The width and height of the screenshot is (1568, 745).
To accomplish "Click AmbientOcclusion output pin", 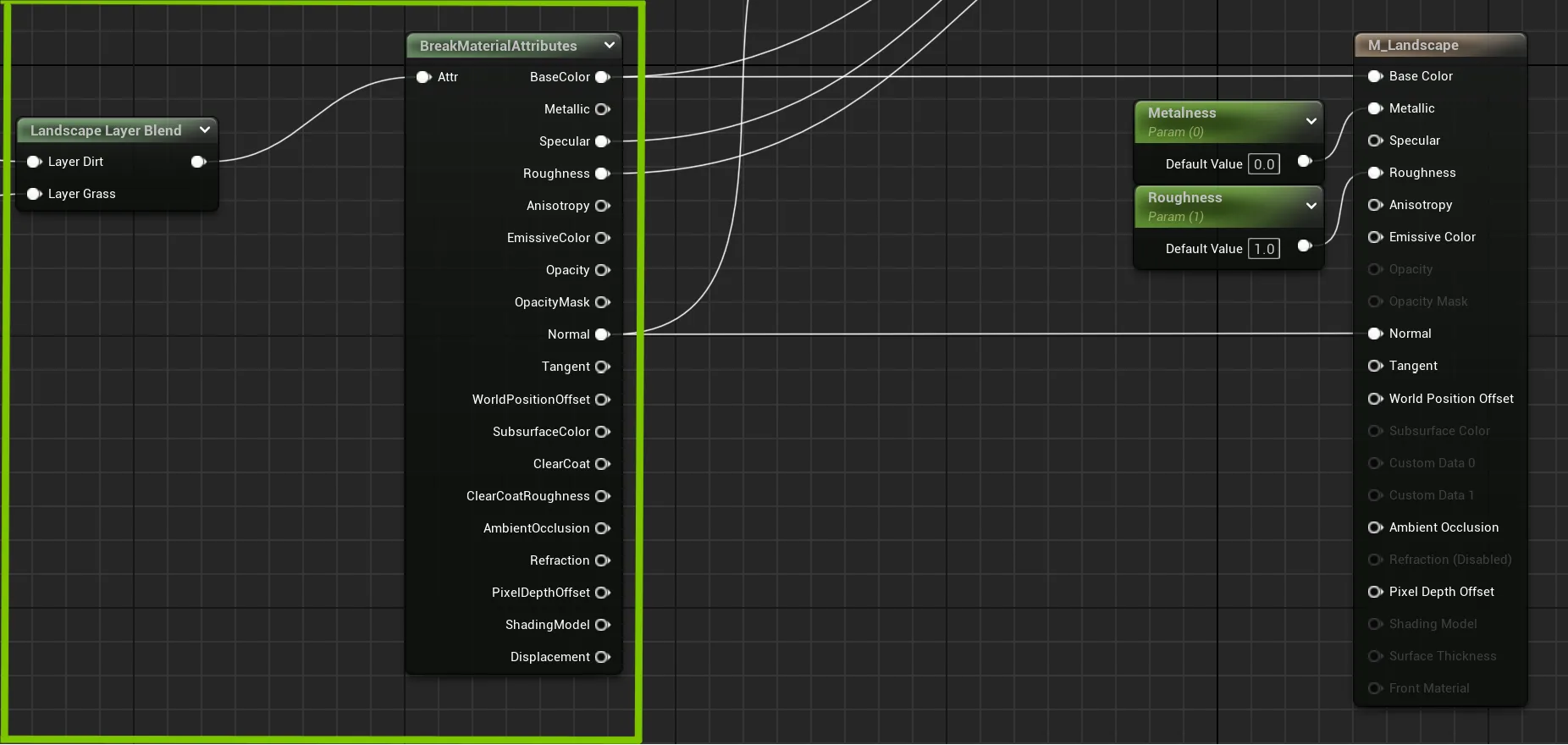I will click(603, 528).
